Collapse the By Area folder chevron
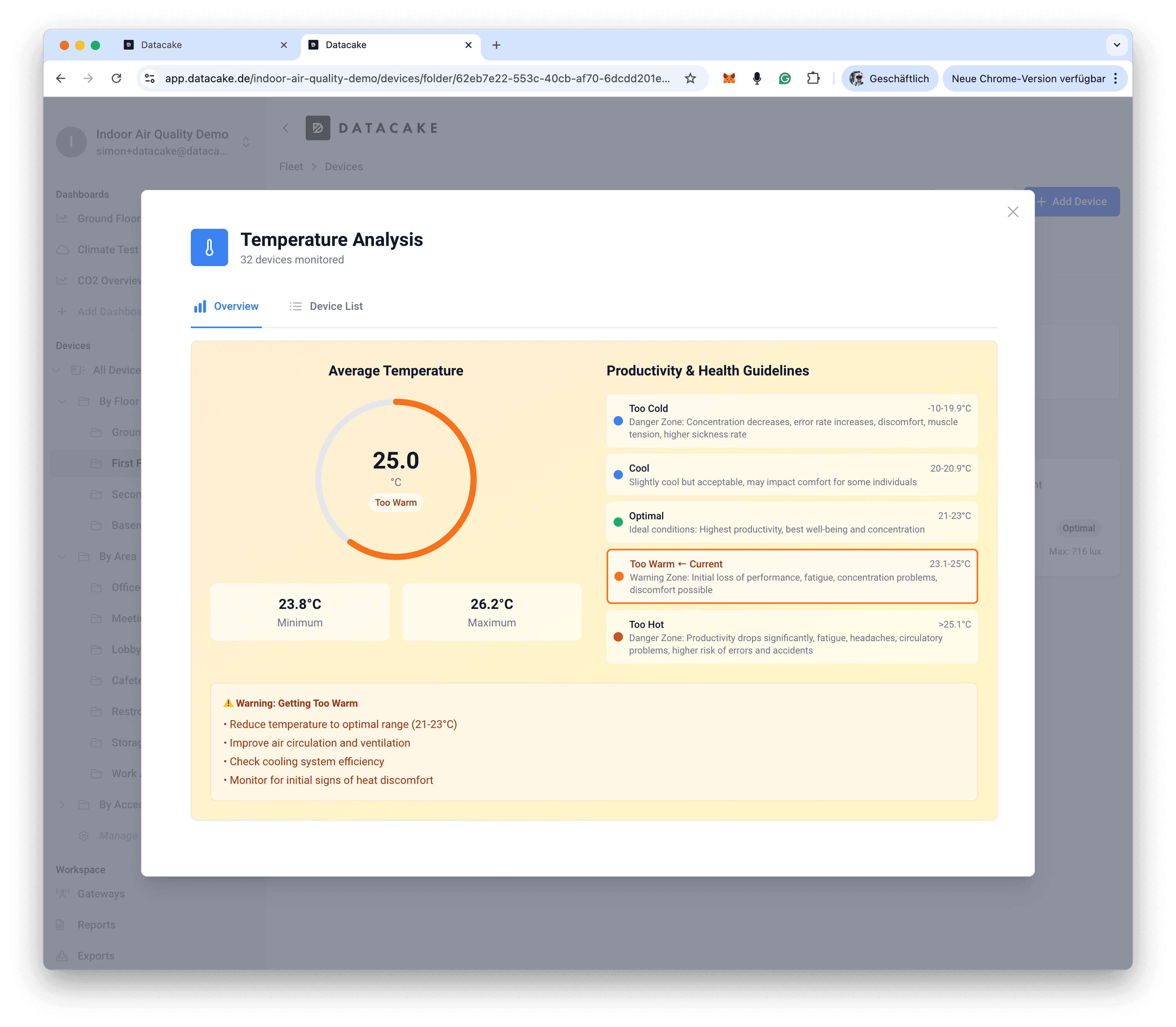Image resolution: width=1176 pixels, height=1027 pixels. 62,557
